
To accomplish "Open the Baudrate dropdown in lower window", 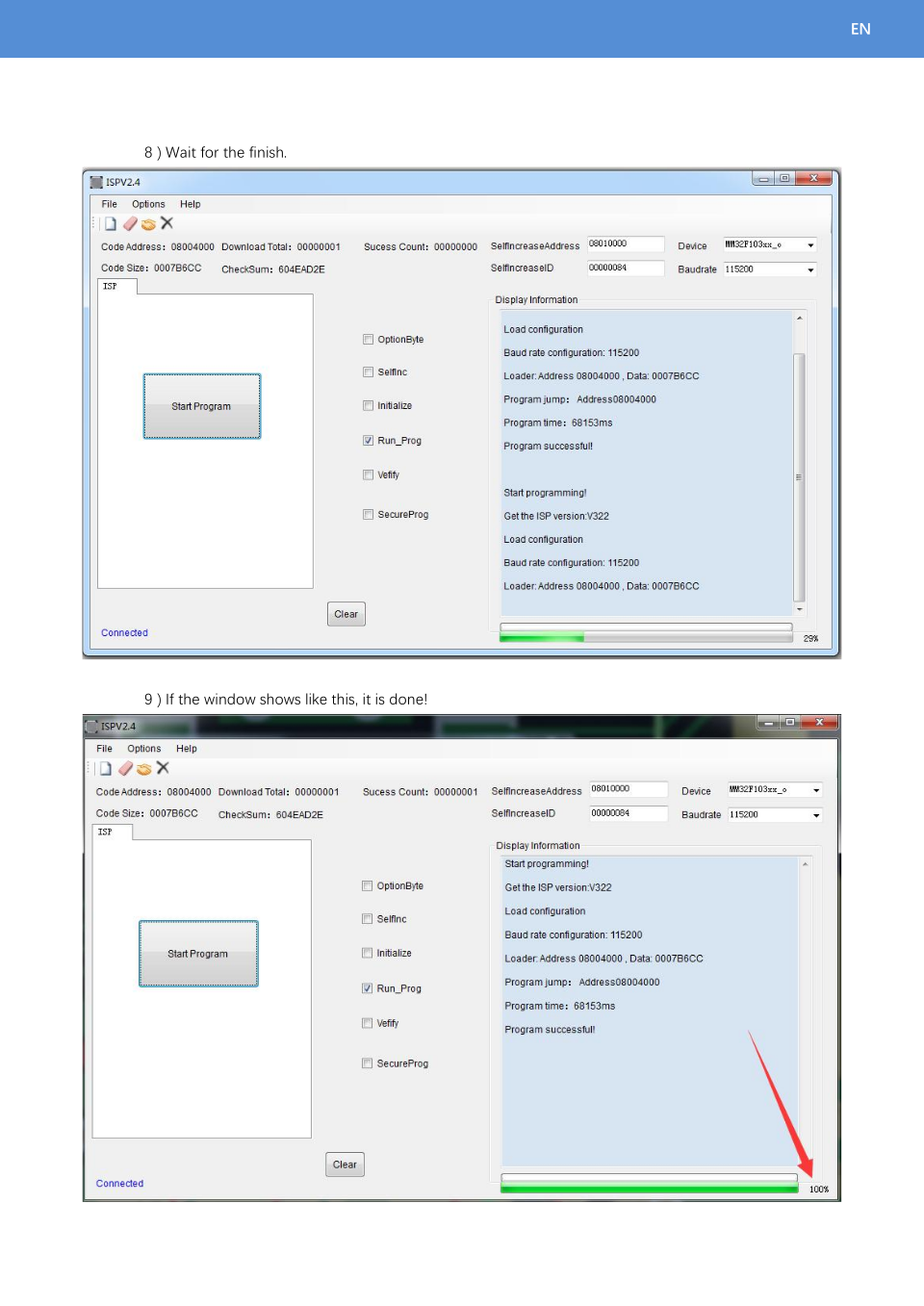I will point(816,815).
